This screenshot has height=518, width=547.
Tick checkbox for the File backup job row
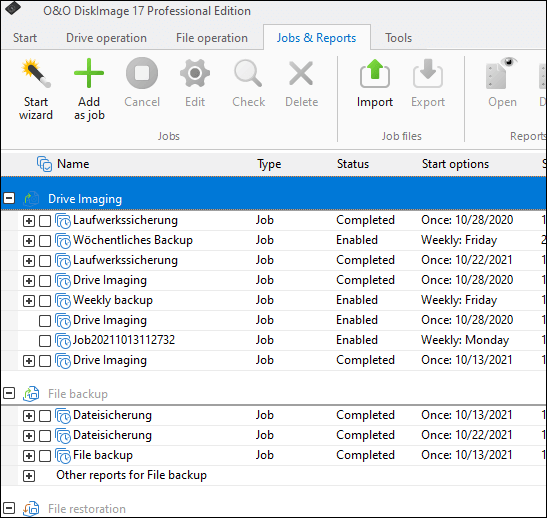pos(45,456)
